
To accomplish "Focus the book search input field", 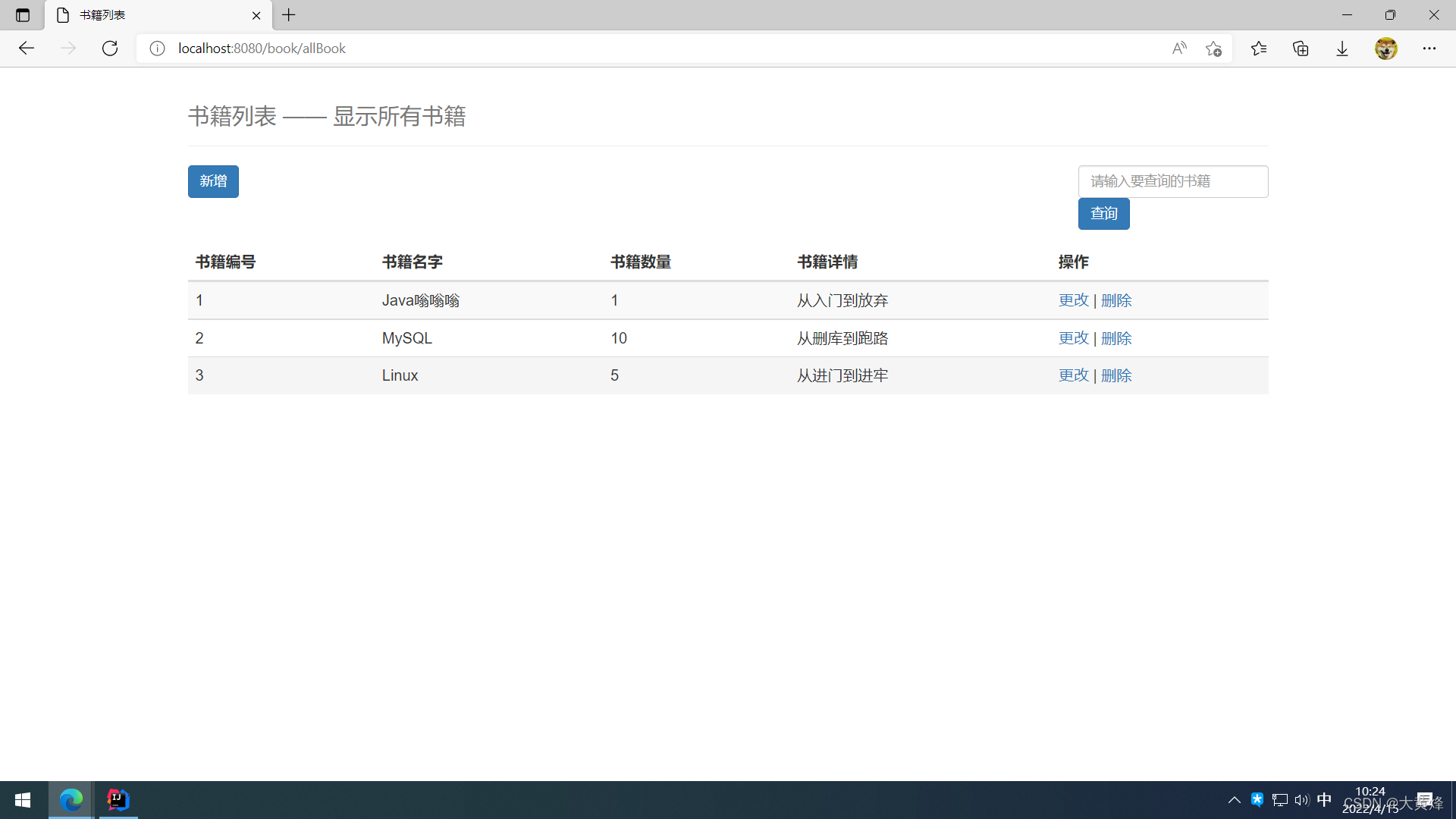I will point(1172,181).
